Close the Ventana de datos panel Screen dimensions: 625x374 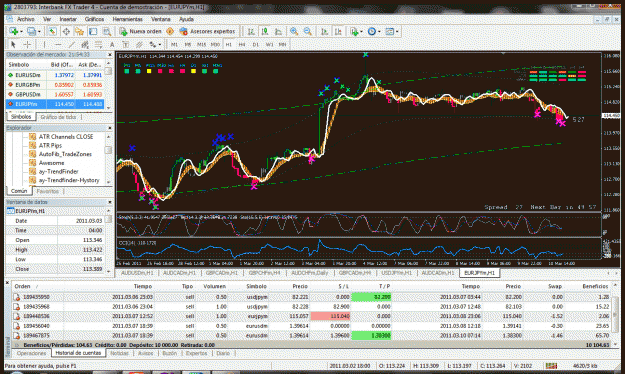110,202
